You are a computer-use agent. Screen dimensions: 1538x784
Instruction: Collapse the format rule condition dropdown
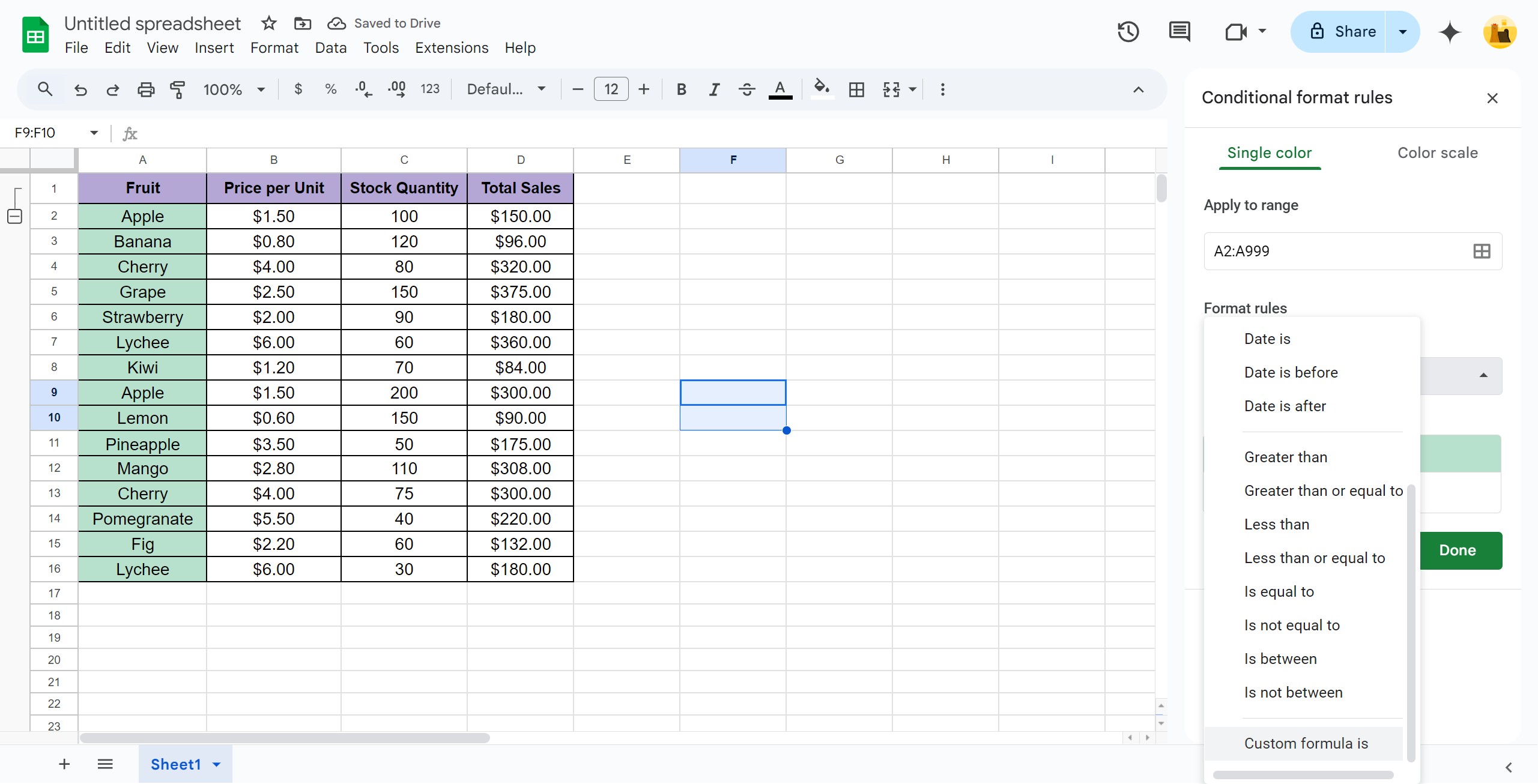tap(1483, 375)
